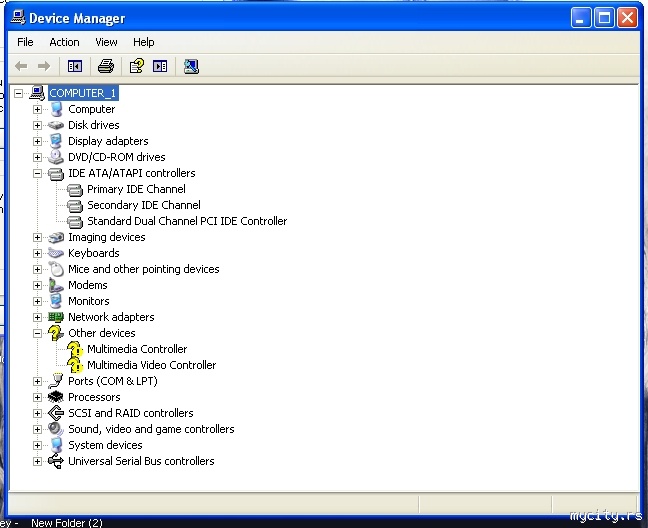Viewport: 648px width, 528px height.
Task: Expand the Network adapters node
Action: [37, 317]
